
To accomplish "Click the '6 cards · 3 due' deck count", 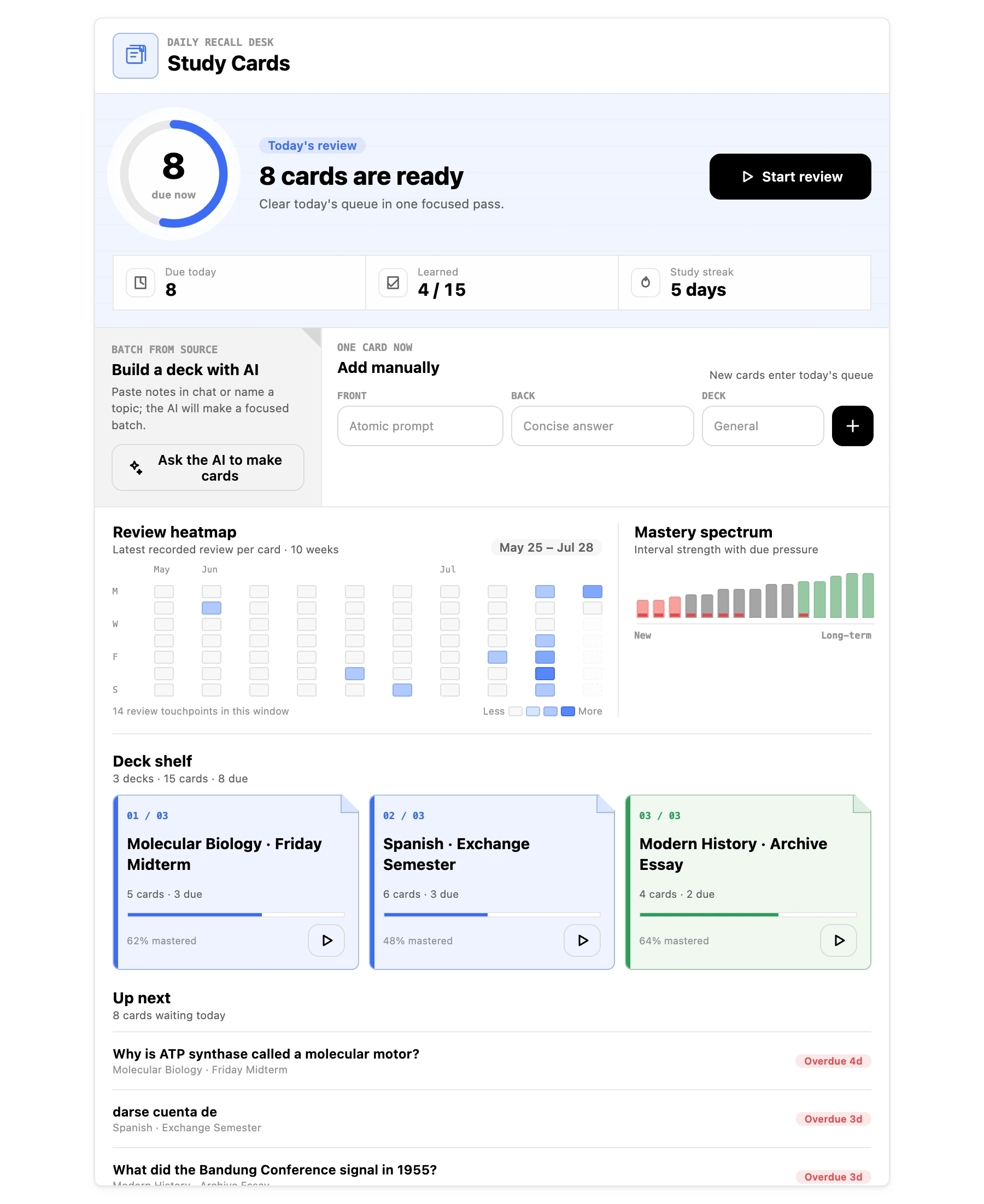I will click(x=420, y=894).
